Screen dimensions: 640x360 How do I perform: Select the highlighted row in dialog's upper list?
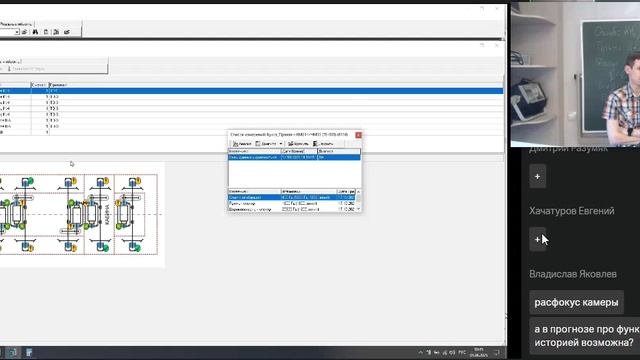tap(294, 157)
